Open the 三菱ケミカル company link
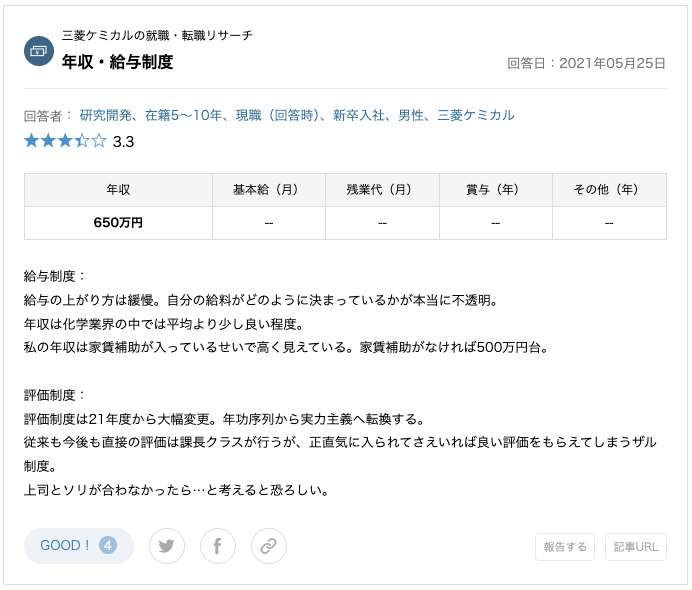This screenshot has height=590, width=692. pos(476,115)
